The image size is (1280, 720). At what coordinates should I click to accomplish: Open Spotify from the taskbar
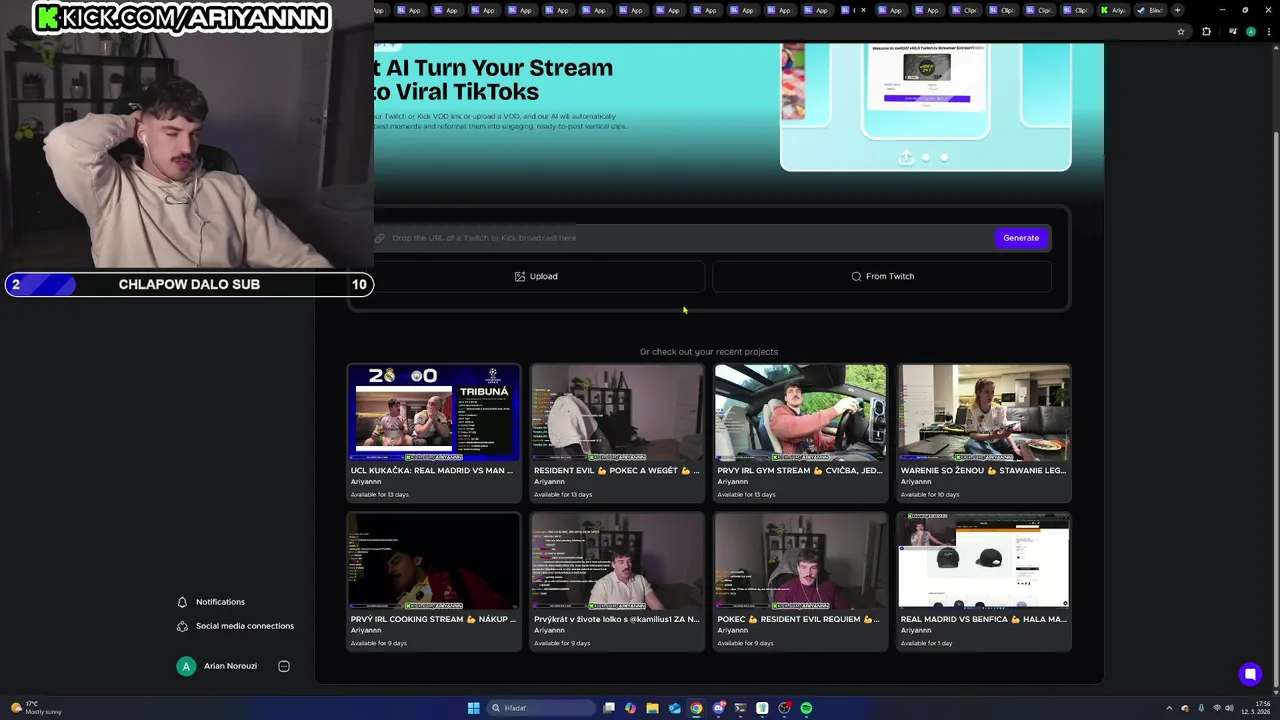806,708
